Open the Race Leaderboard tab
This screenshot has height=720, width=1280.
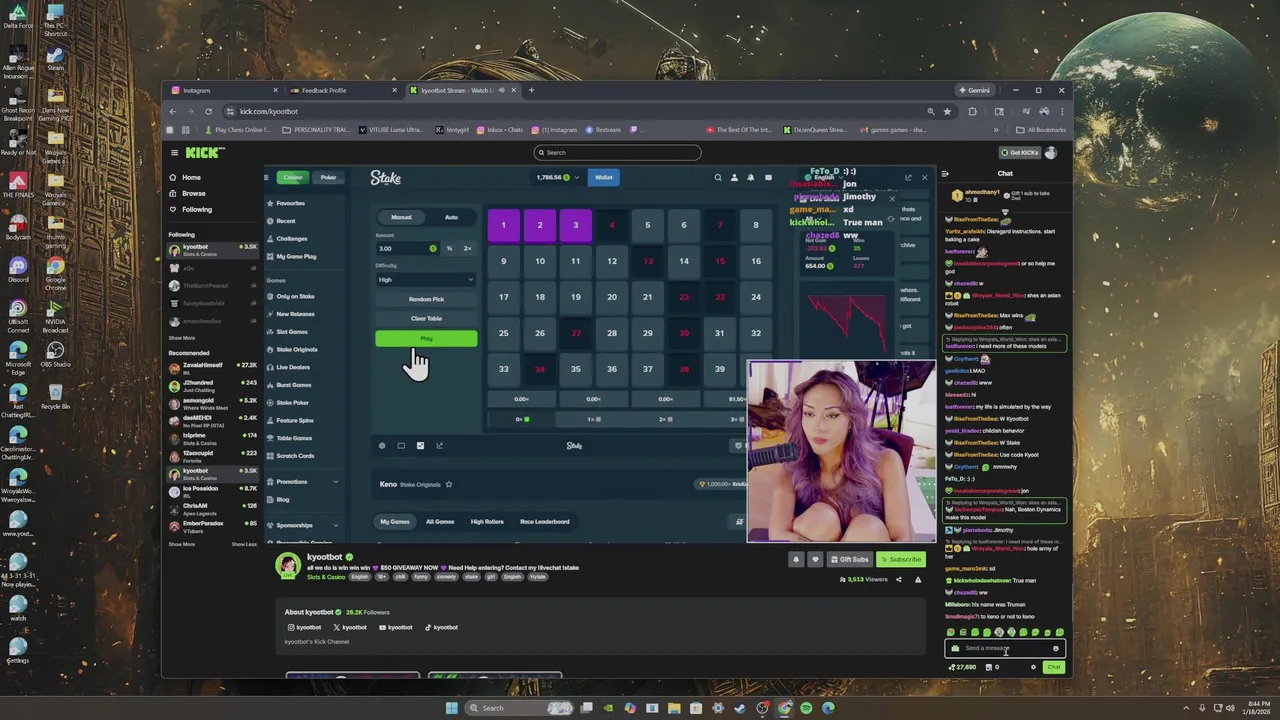point(544,521)
